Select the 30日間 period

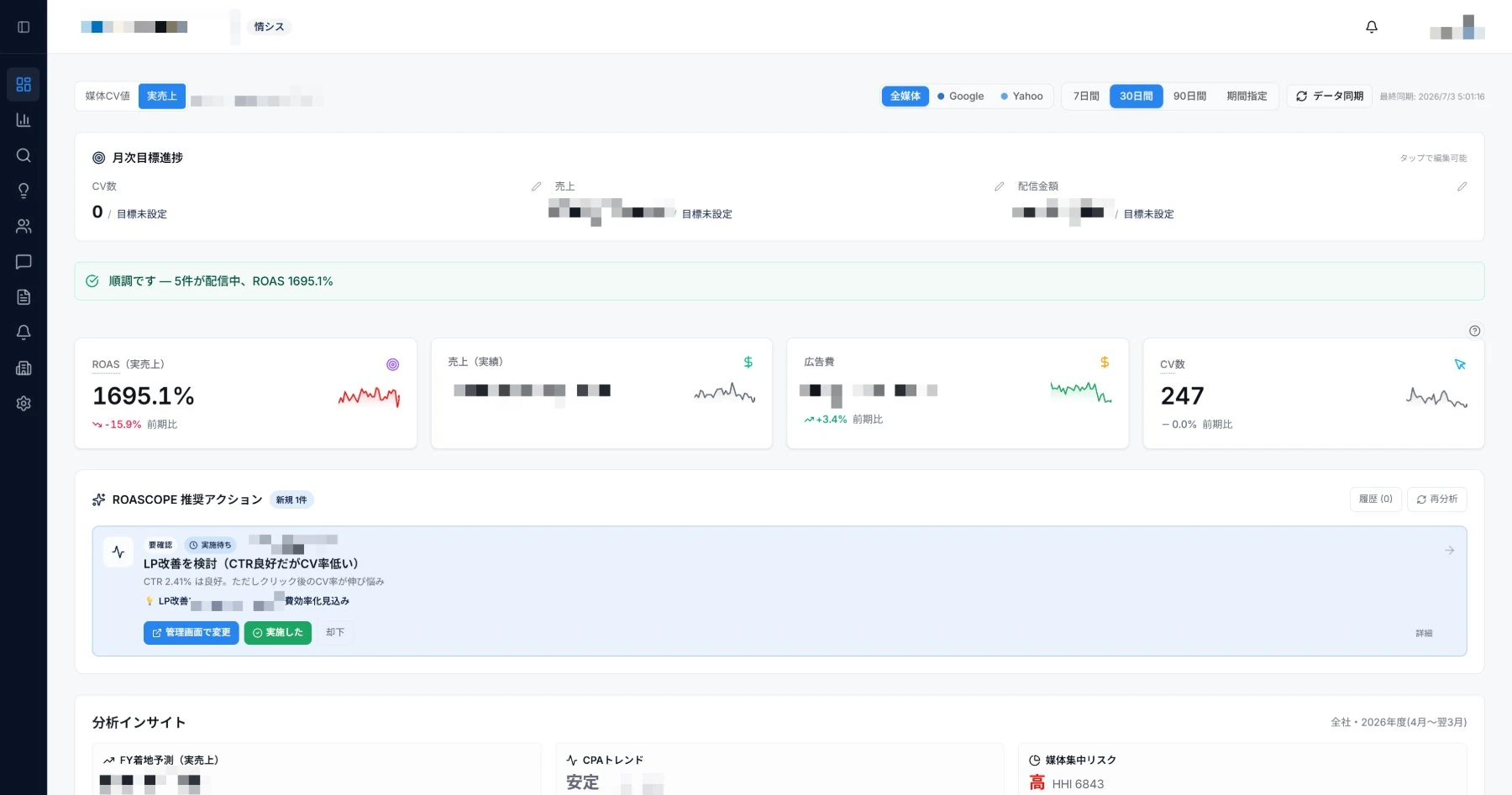1136,96
